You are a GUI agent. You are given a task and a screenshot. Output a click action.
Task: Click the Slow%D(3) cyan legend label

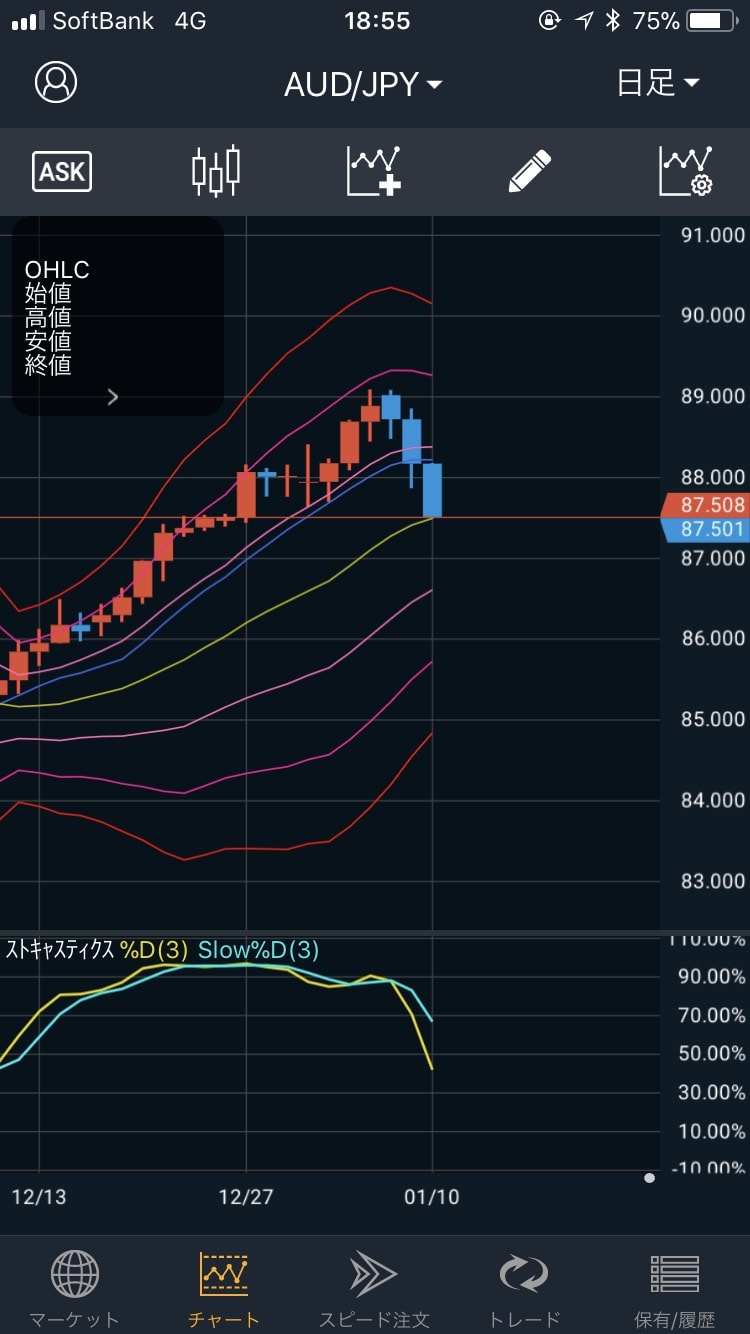pos(258,950)
